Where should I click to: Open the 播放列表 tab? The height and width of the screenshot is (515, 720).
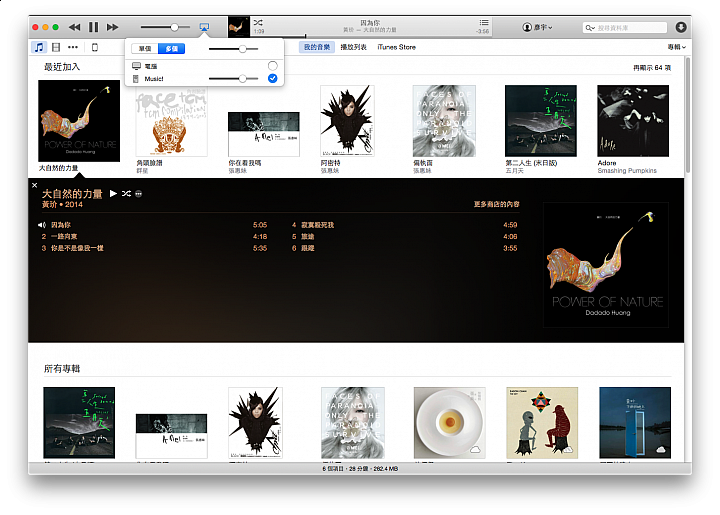[x=353, y=47]
